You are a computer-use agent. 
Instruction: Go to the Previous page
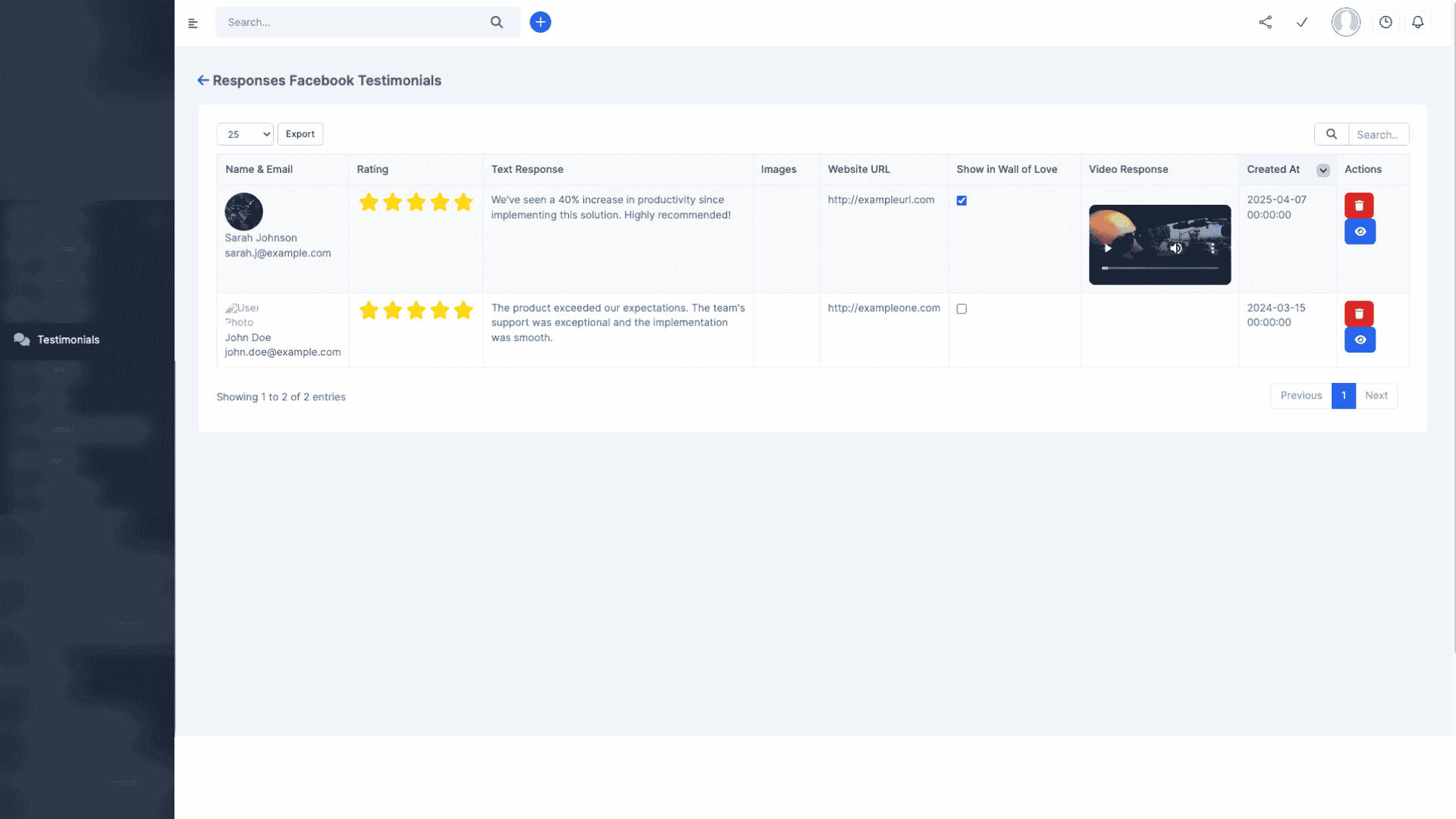click(1301, 396)
